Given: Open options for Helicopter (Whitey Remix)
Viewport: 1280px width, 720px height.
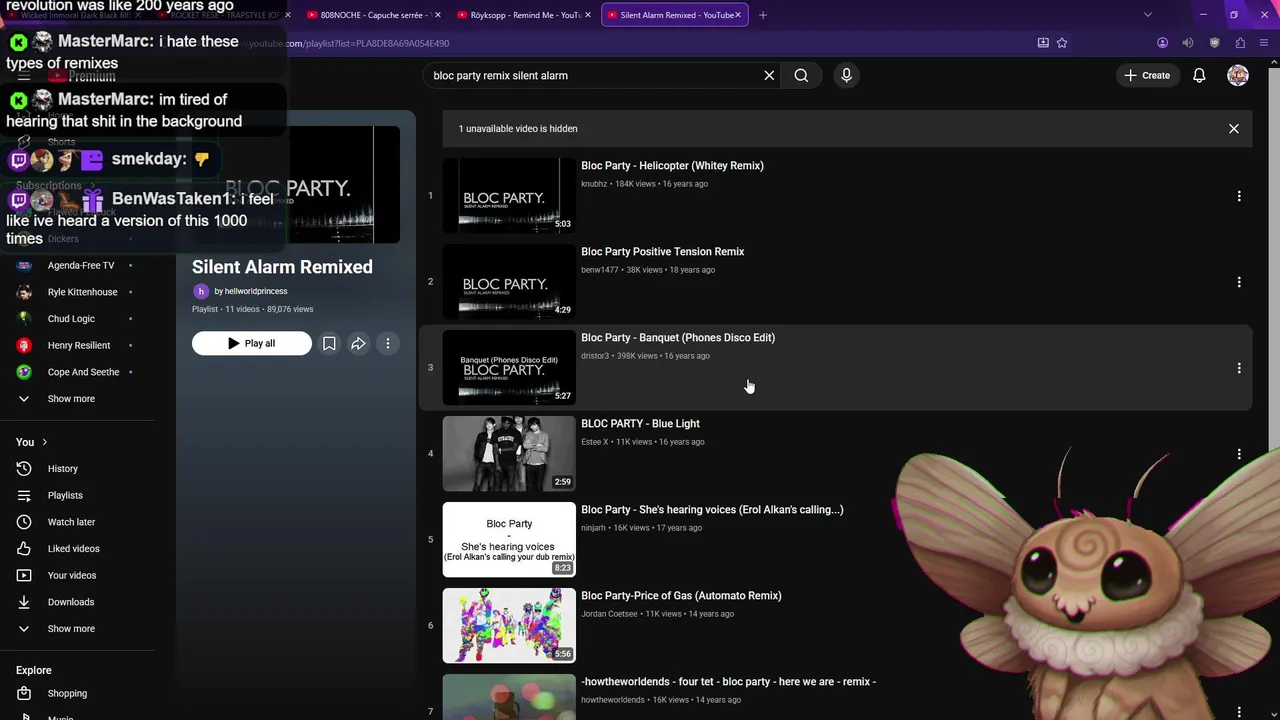Looking at the screenshot, I should [1239, 196].
